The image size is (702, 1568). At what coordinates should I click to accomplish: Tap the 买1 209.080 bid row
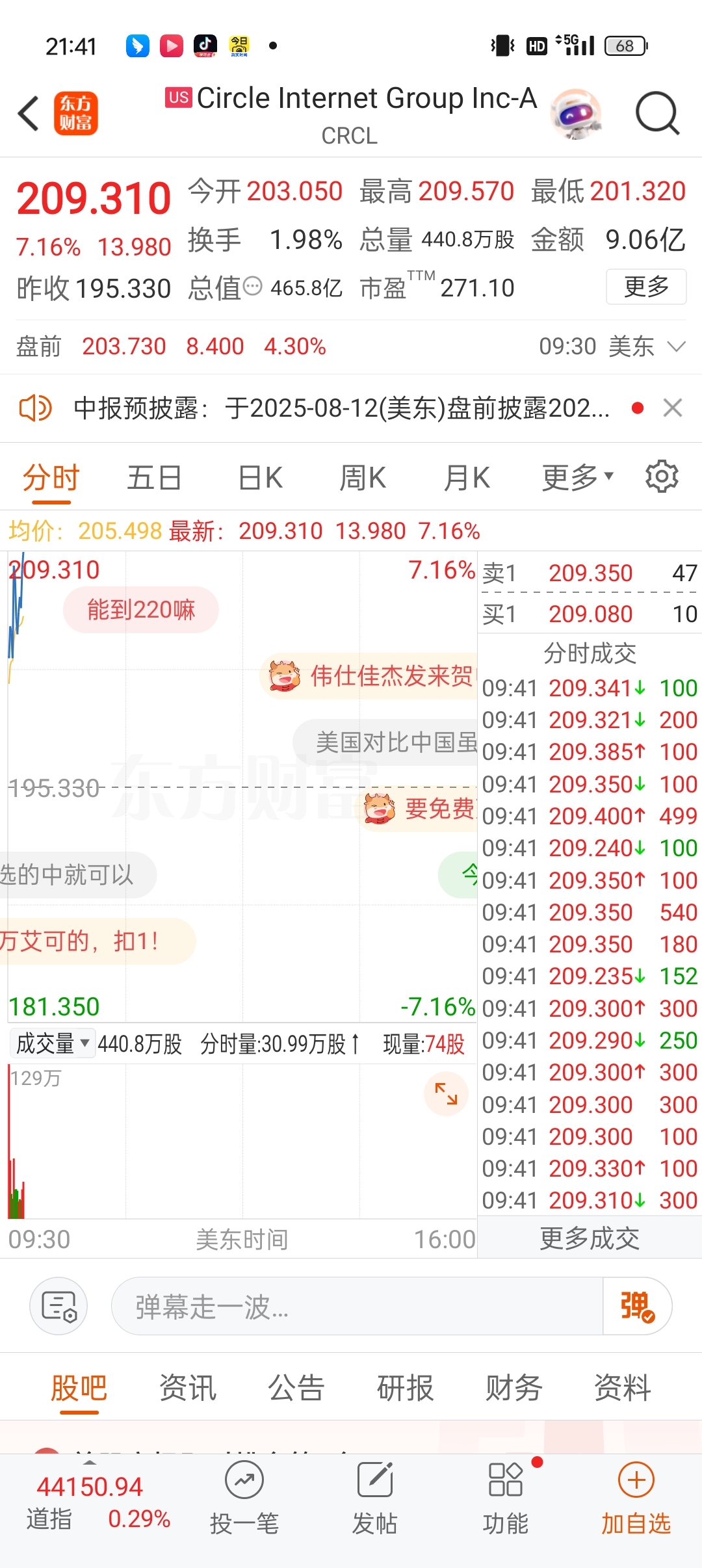590,614
